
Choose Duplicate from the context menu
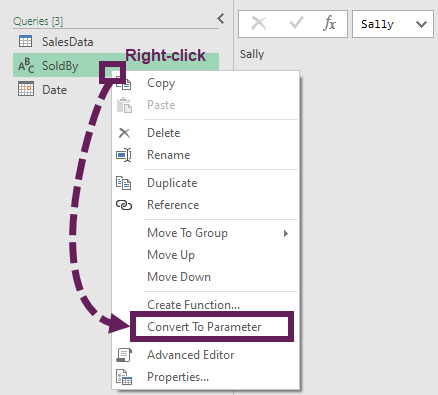[205, 183]
